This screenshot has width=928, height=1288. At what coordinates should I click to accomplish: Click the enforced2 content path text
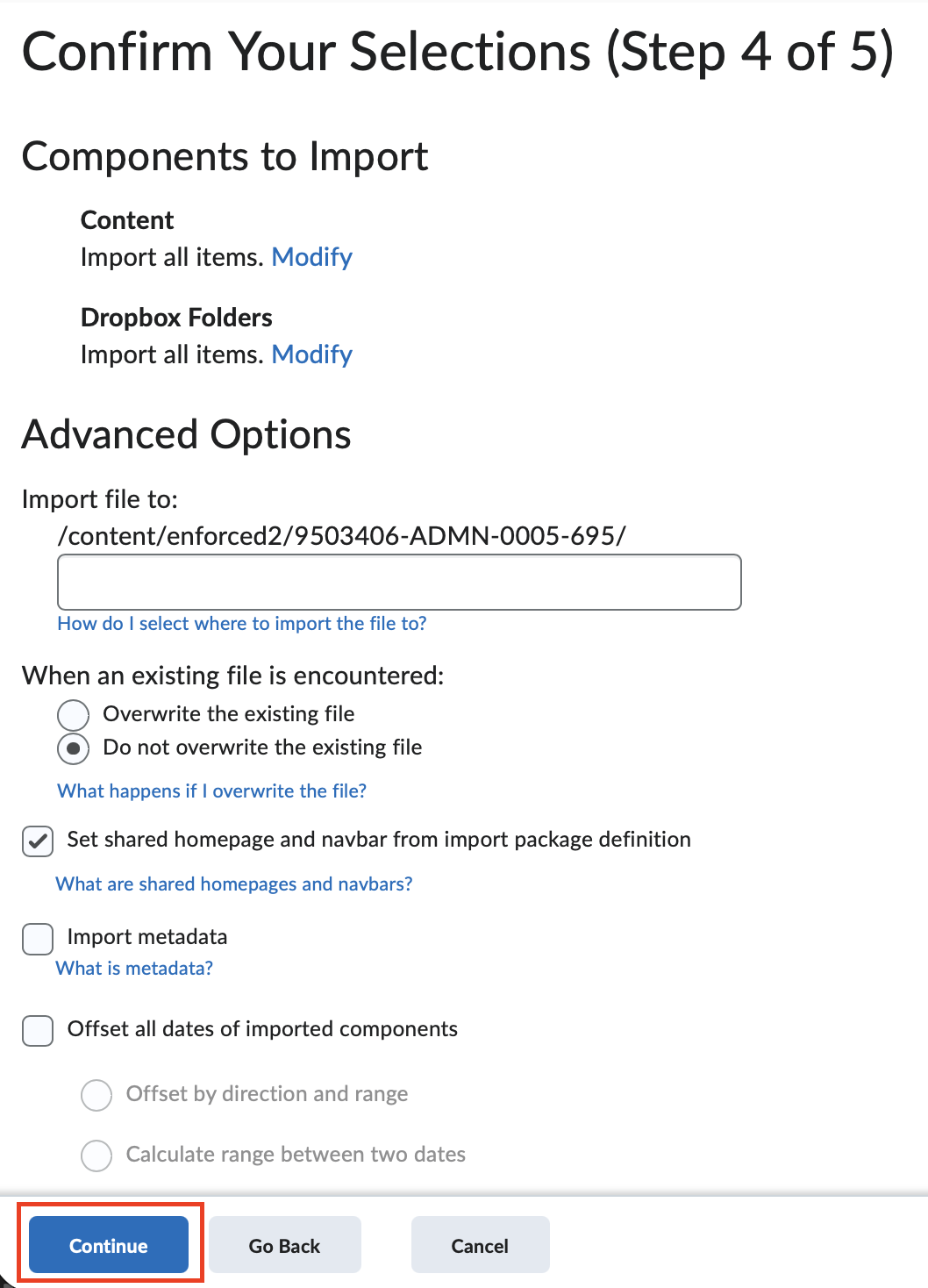(341, 535)
